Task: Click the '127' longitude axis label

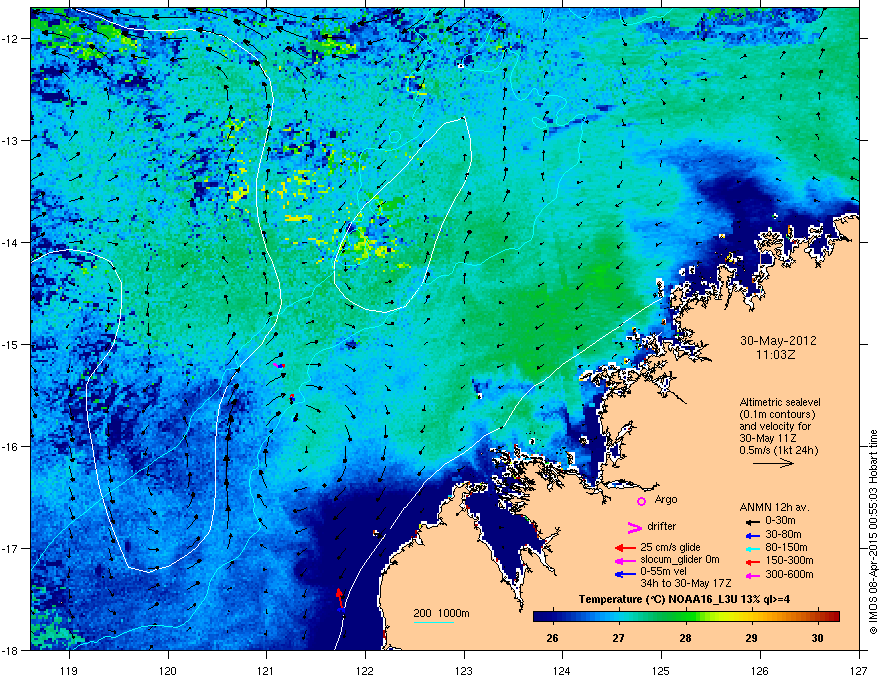Action: tap(859, 671)
